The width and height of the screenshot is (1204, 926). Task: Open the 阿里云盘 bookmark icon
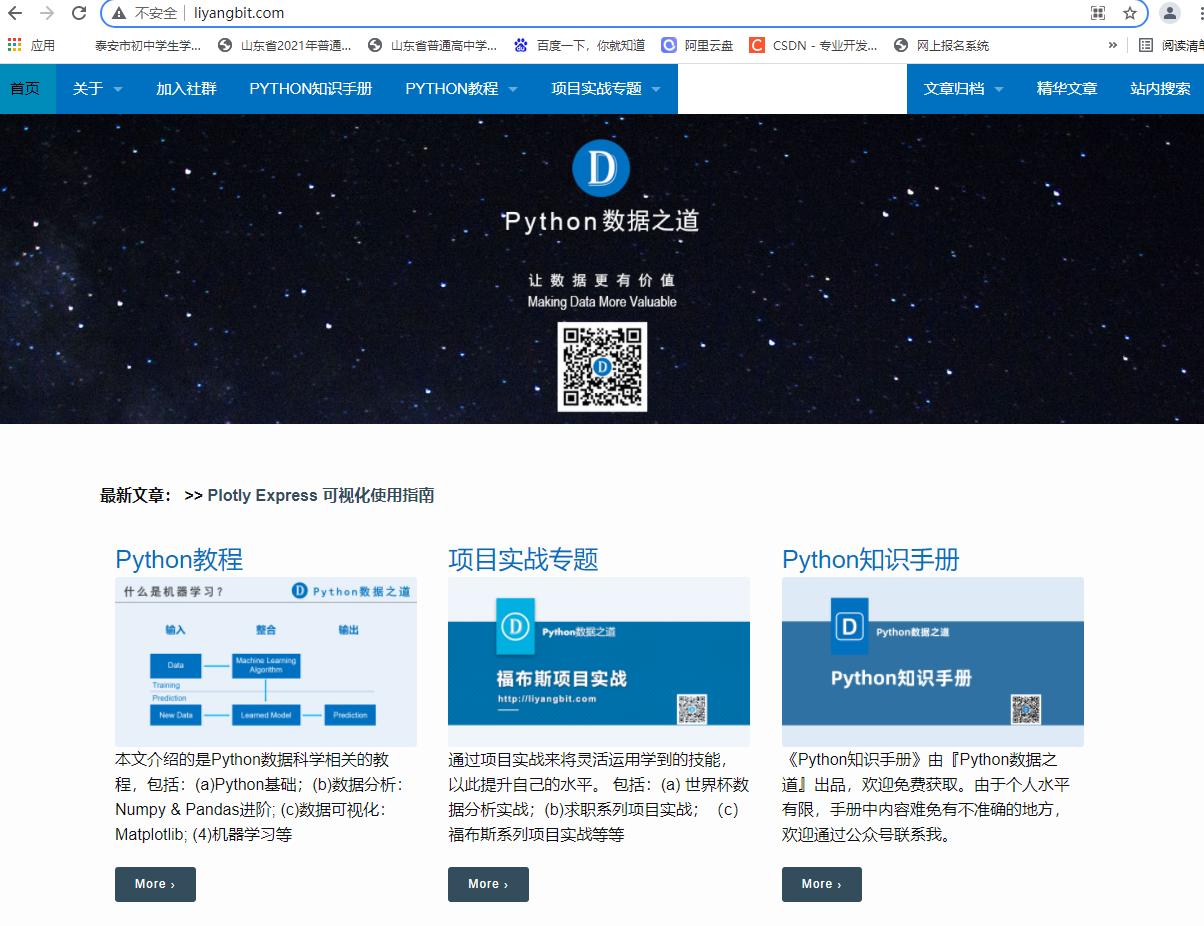pyautogui.click(x=668, y=45)
